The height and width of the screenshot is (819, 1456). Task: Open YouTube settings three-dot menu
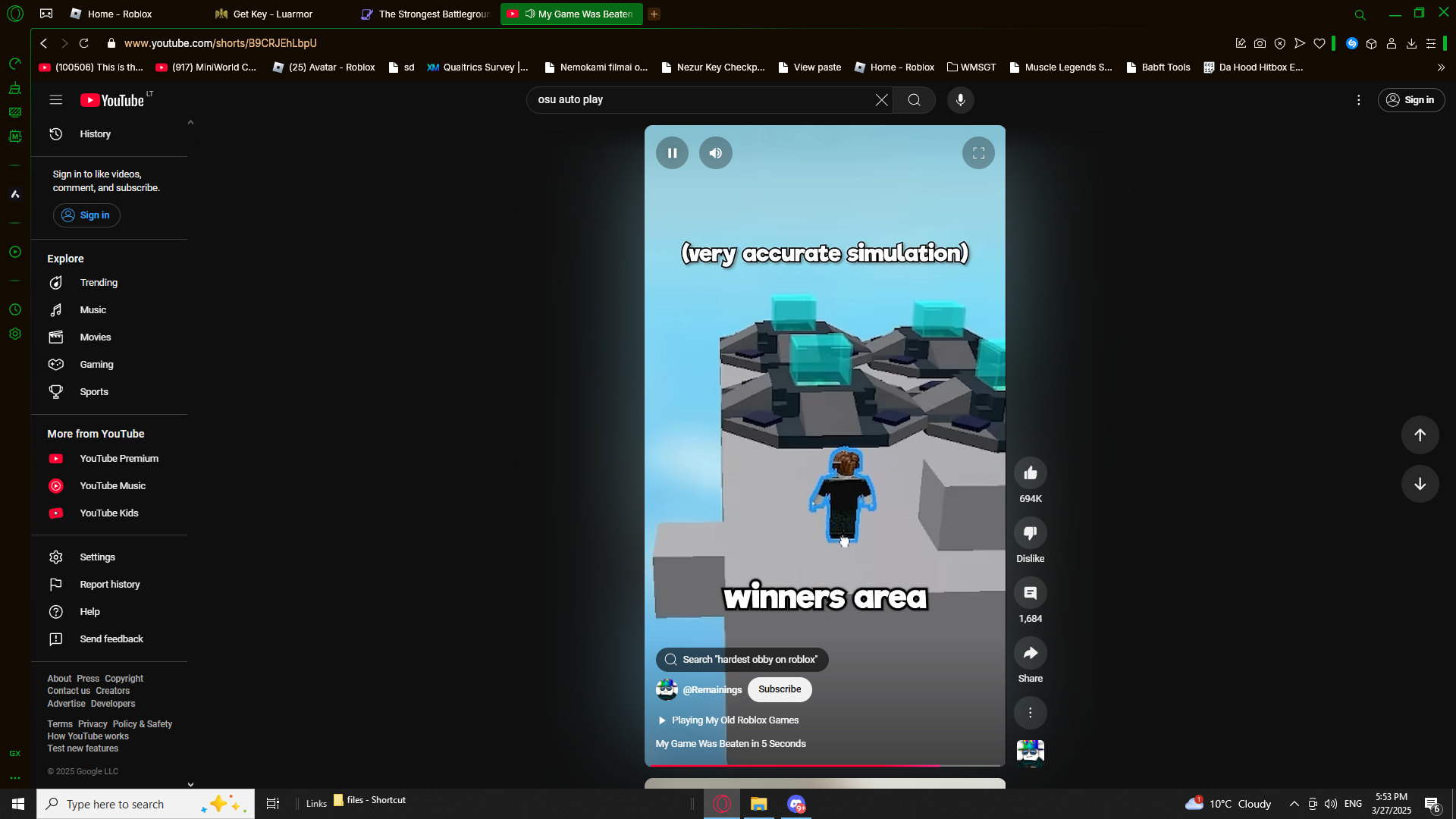tap(1359, 100)
